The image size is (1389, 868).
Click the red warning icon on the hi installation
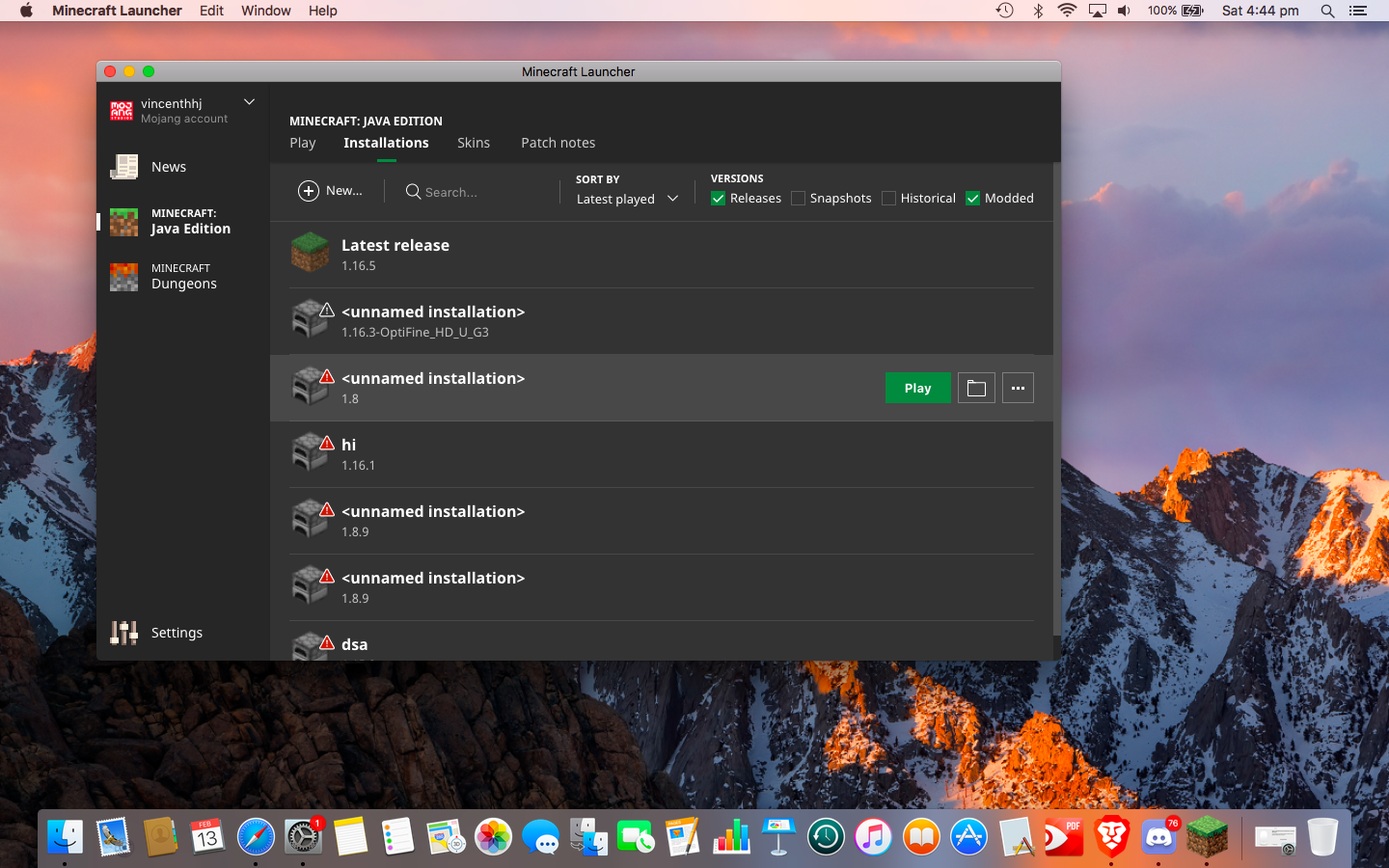327,443
